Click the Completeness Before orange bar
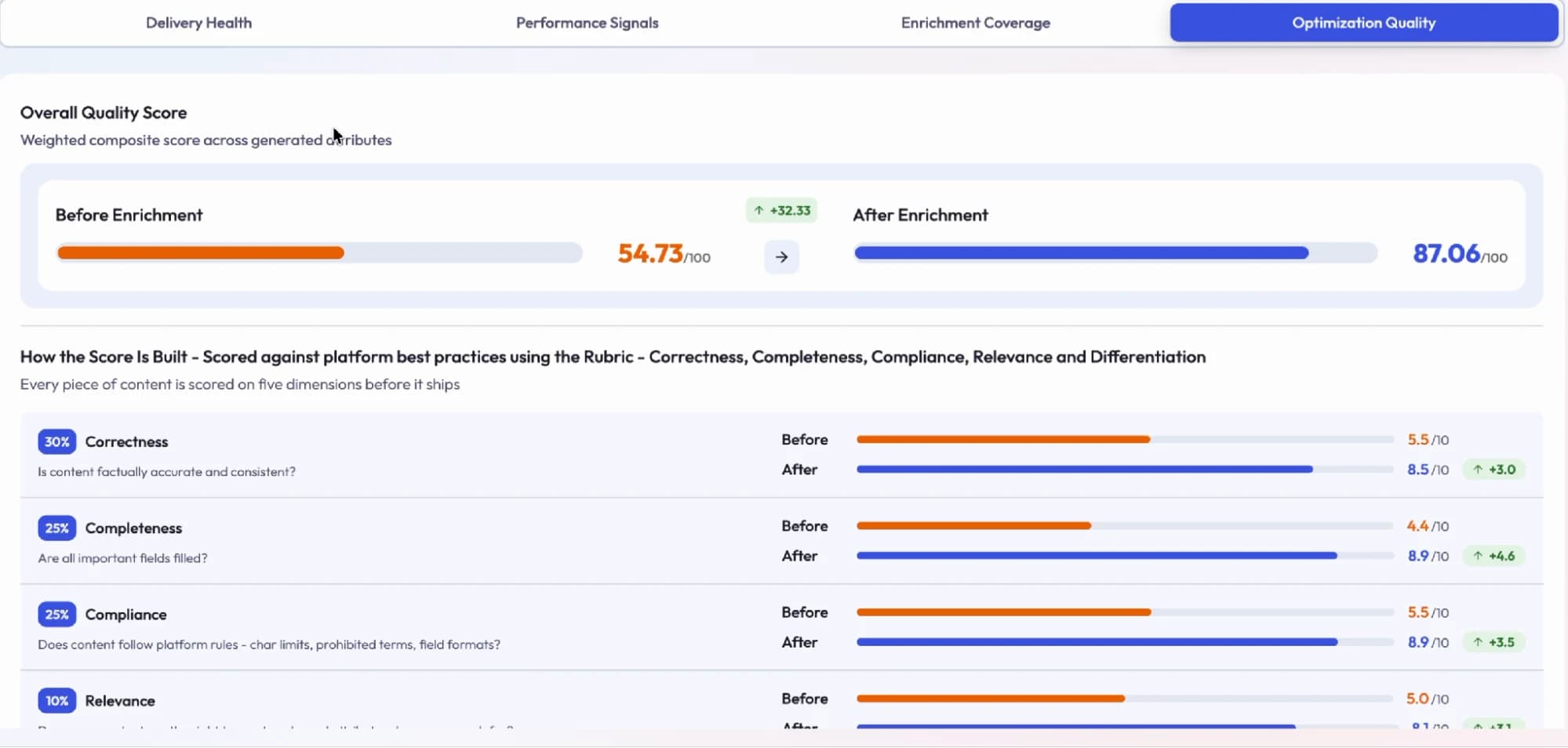The height and width of the screenshot is (748, 1568). (x=973, y=526)
